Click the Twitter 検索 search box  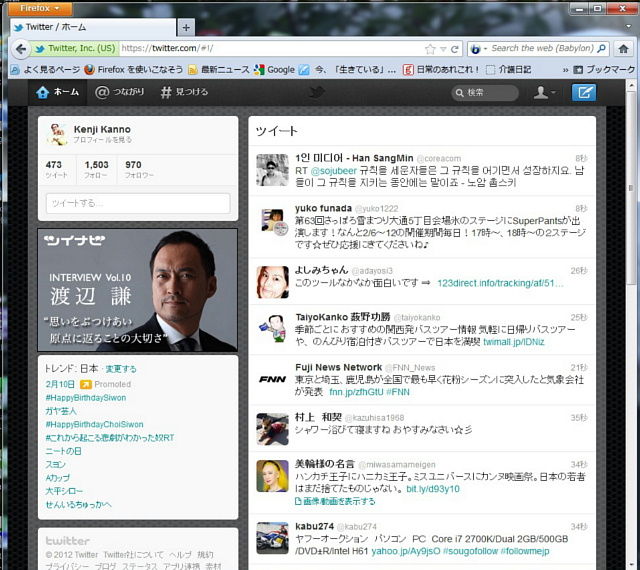[x=485, y=93]
